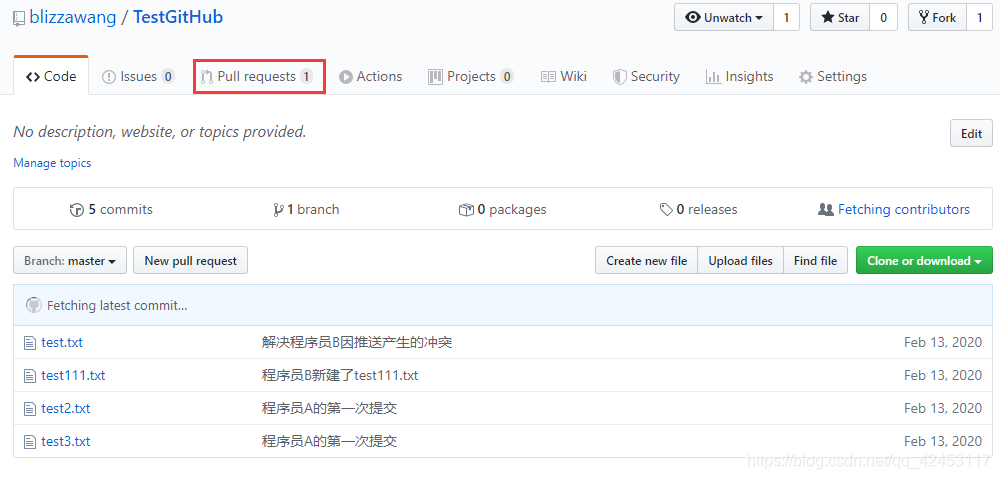Switch to the Code tab
The height and width of the screenshot is (479, 1000).
click(51, 77)
